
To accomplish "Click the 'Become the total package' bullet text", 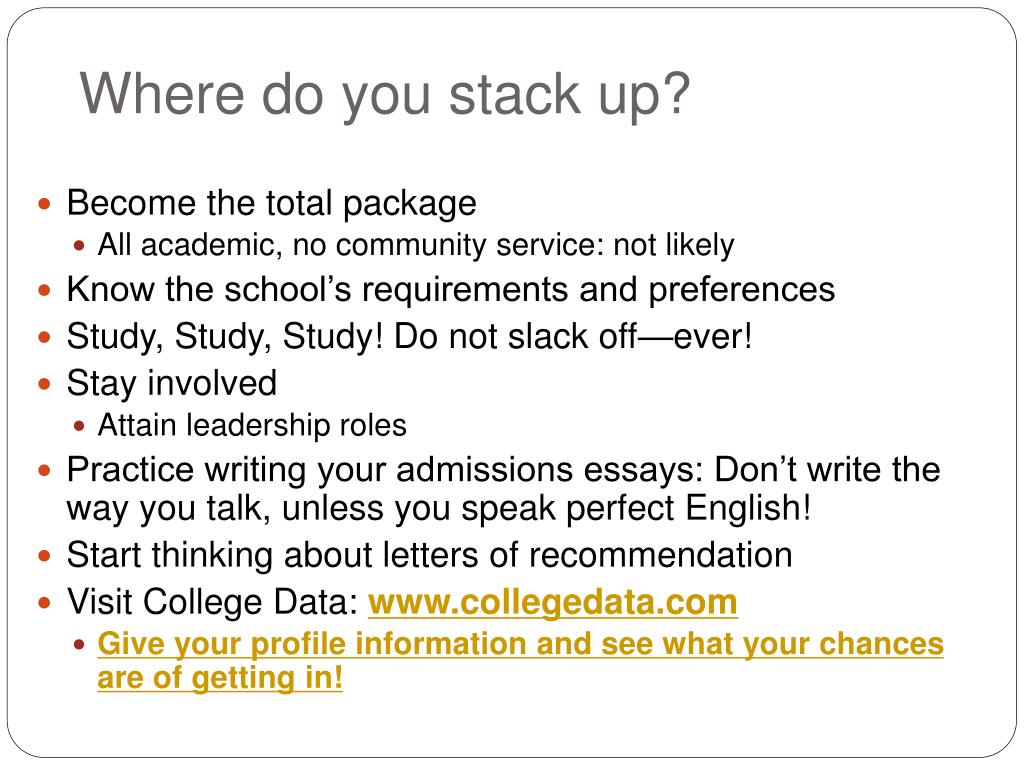I will pos(272,203).
